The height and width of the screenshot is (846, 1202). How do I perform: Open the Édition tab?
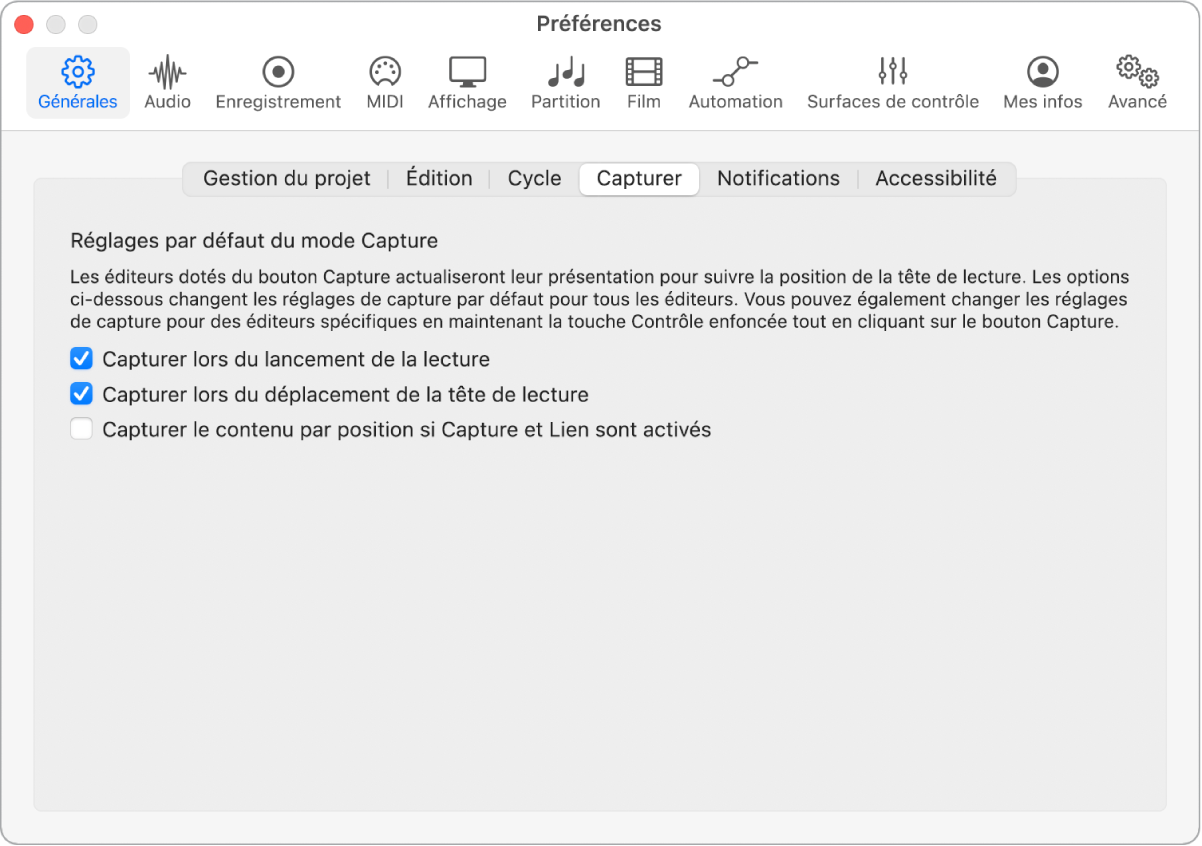(x=439, y=179)
